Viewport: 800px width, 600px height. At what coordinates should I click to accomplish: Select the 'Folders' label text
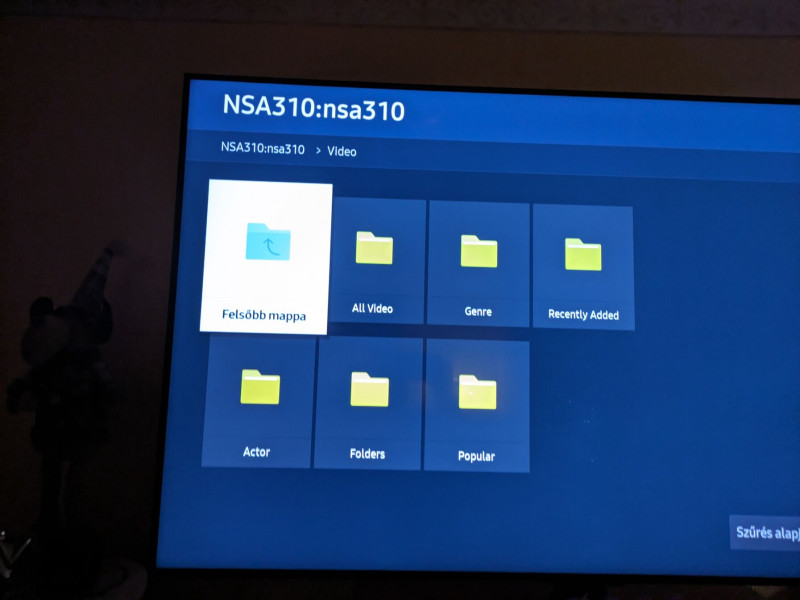367,454
